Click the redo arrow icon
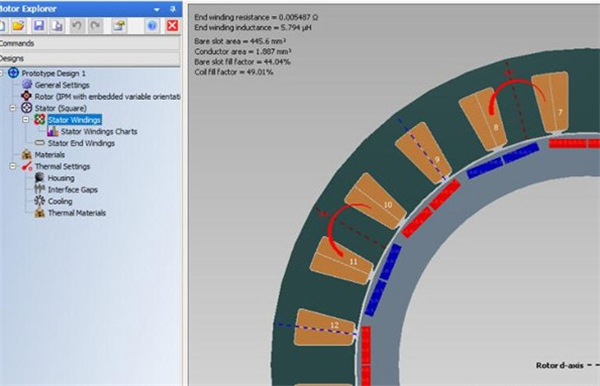600x386 pixels. [x=95, y=26]
